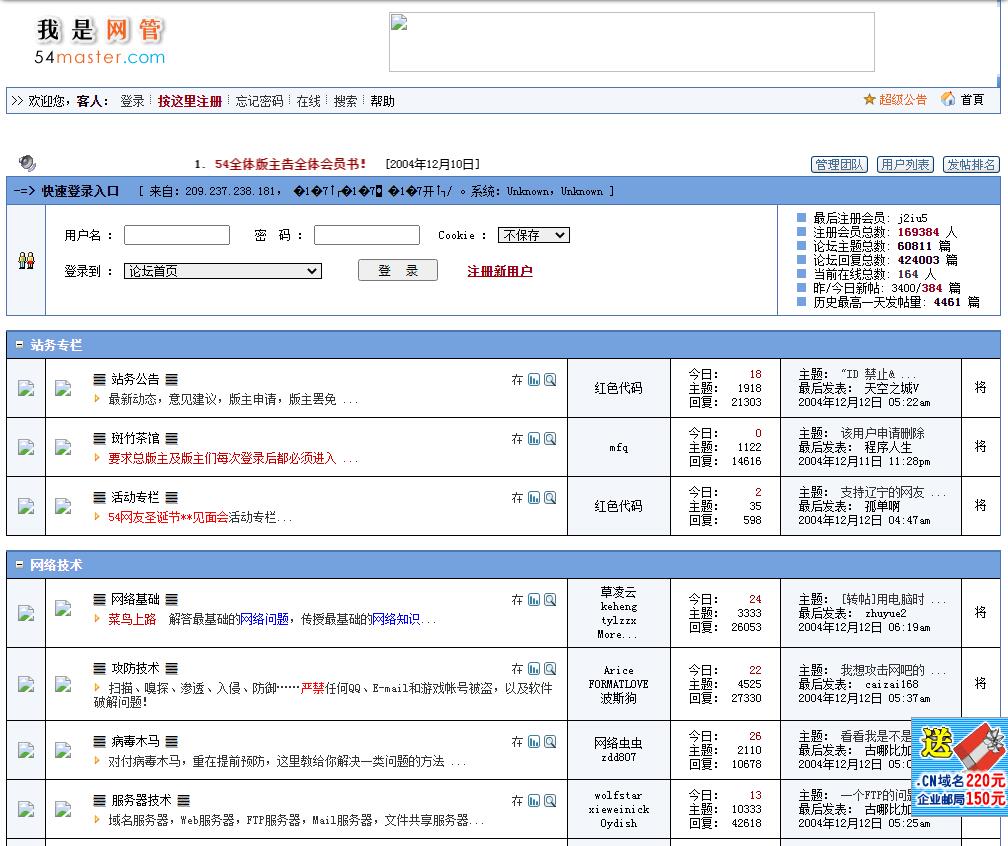This screenshot has height=846, width=1008.
Task: Collapse the 站务专栏 category section
Action: [x=19, y=345]
